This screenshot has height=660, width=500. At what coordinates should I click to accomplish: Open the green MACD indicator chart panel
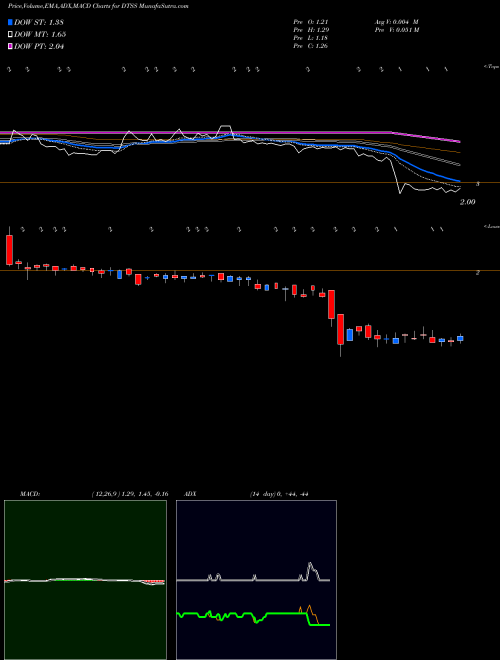coord(85,580)
